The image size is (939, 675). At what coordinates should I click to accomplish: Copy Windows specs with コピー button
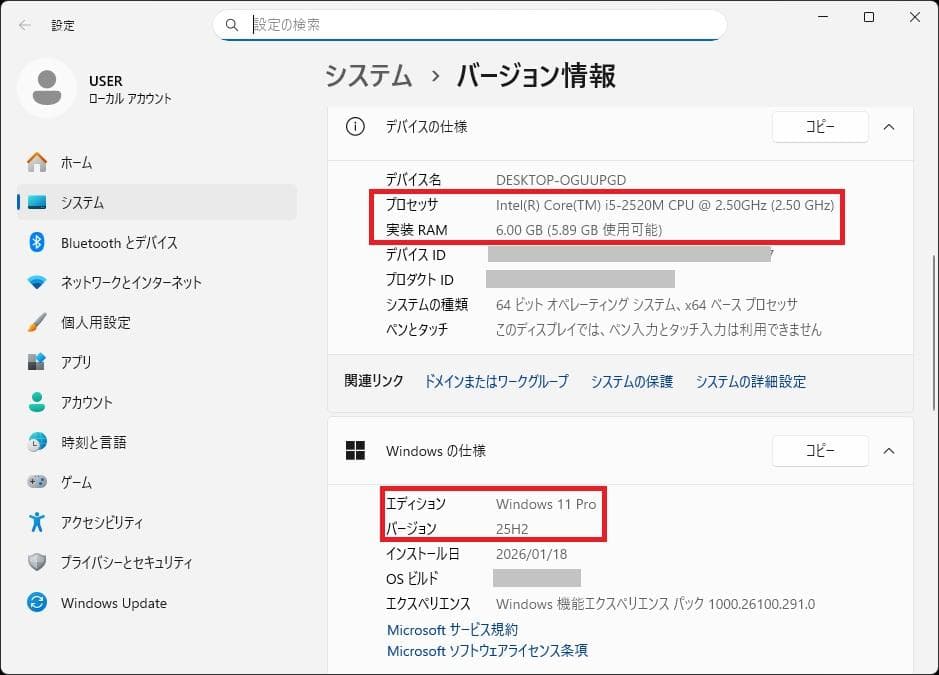pos(820,451)
